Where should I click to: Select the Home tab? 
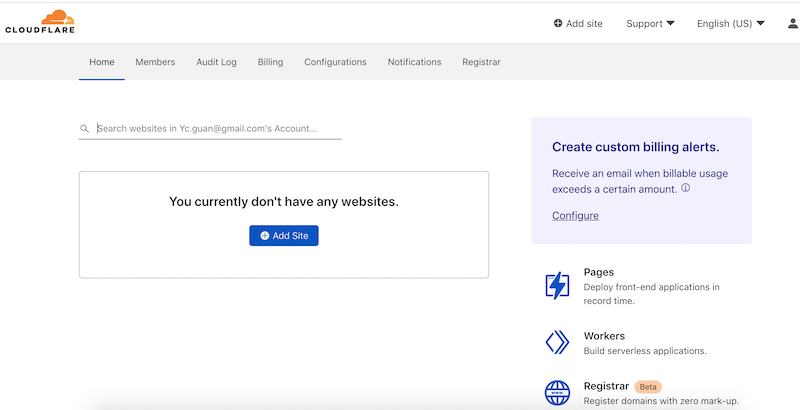point(102,62)
